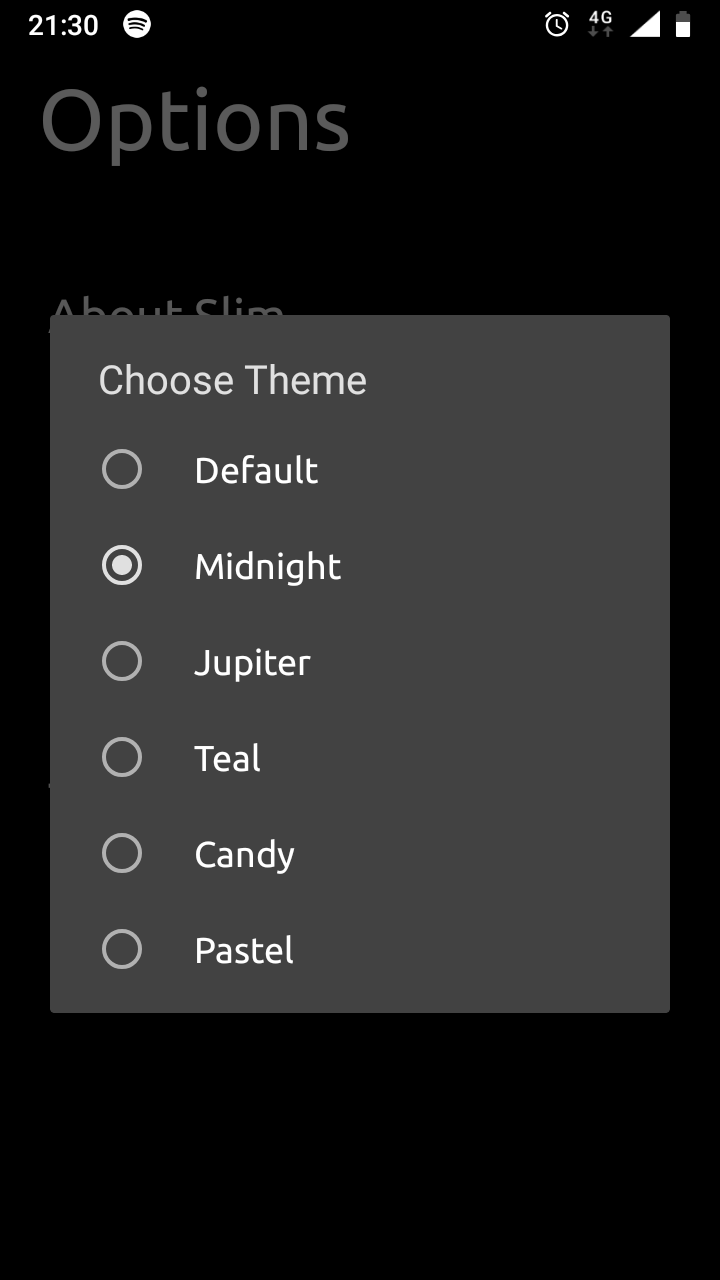This screenshot has height=1280, width=720.
Task: Tap the alarm clock status icon
Action: pyautogui.click(x=557, y=25)
